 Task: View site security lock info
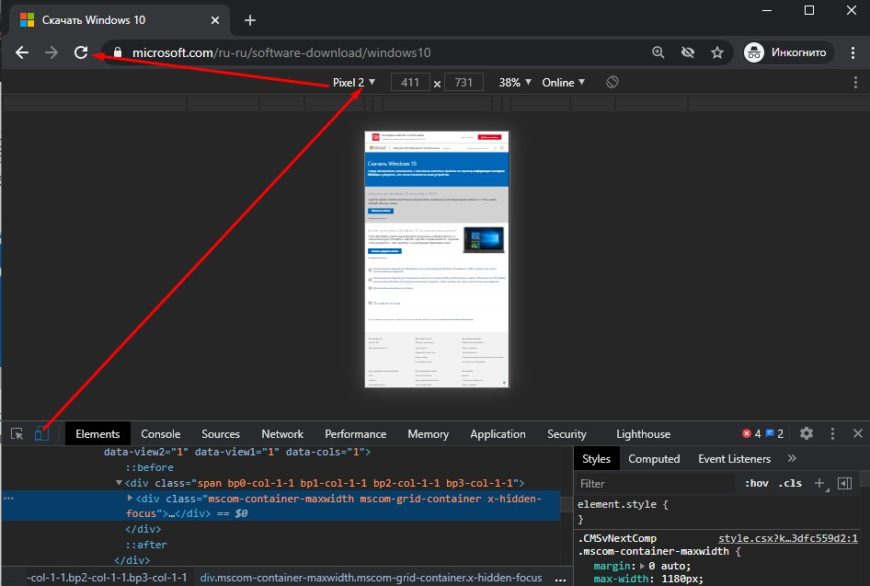pyautogui.click(x=117, y=53)
